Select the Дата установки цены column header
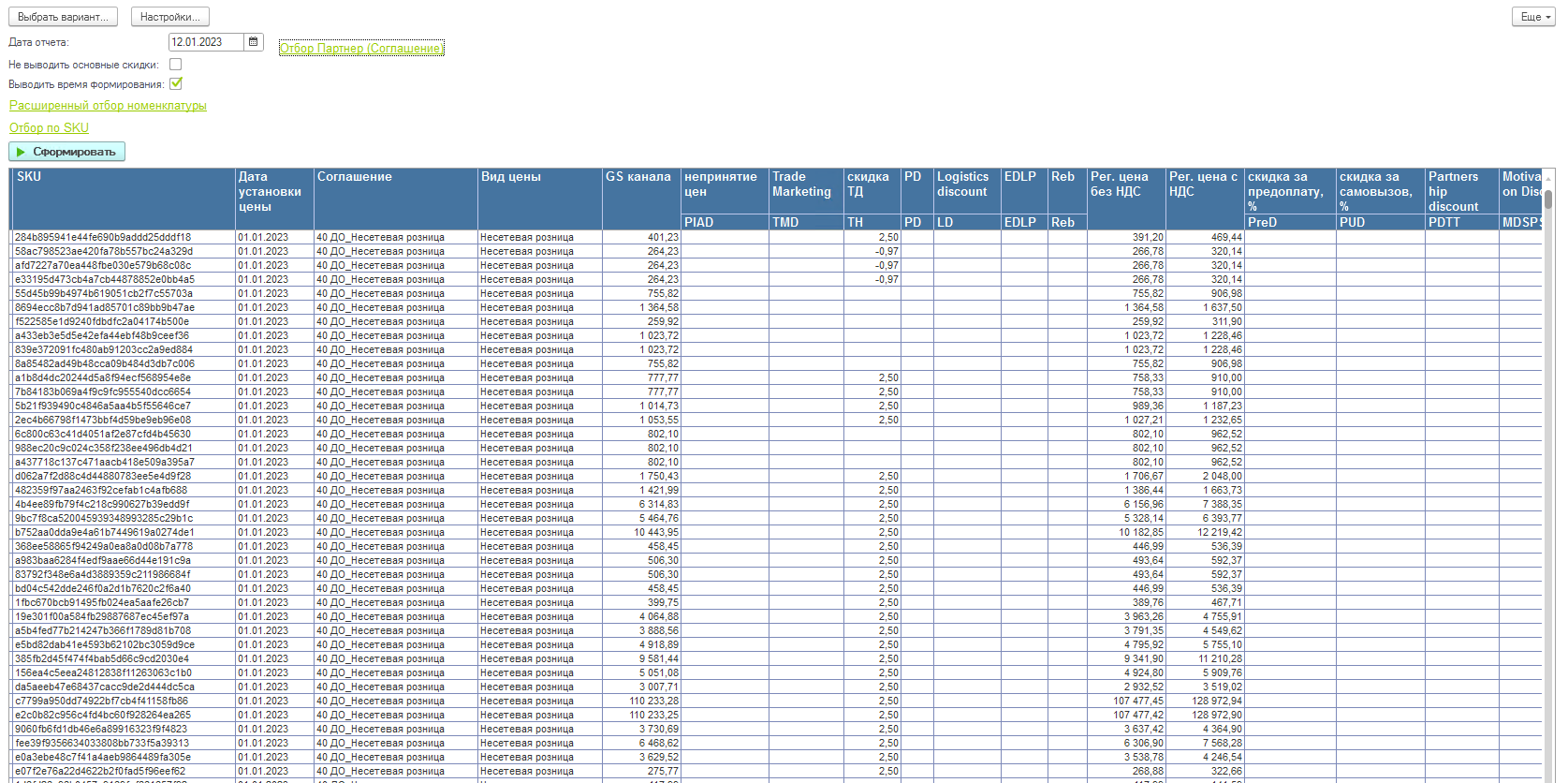Screen dimensions: 1568x783 click(x=274, y=199)
